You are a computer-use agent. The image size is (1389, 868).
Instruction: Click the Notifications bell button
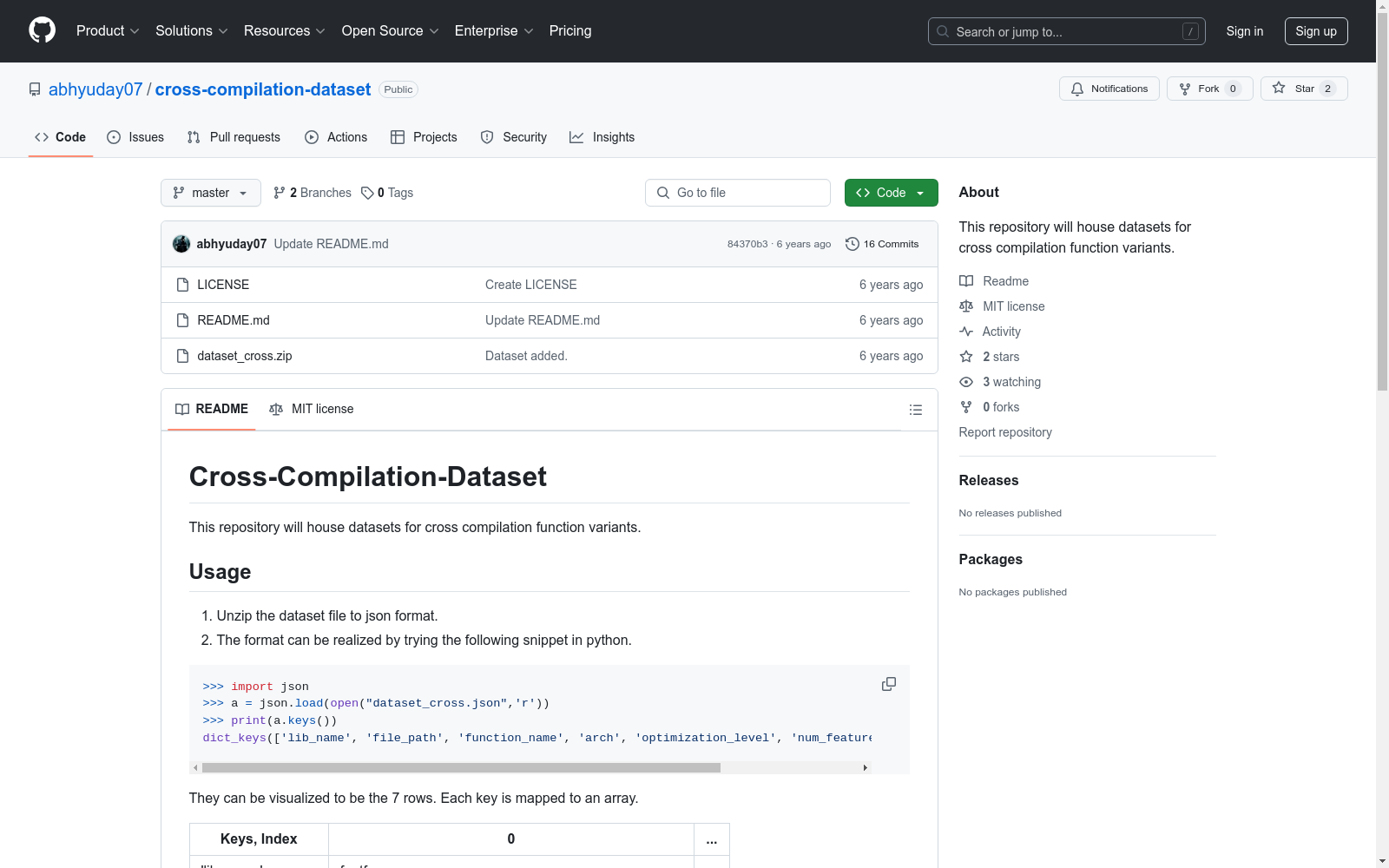click(x=1109, y=89)
